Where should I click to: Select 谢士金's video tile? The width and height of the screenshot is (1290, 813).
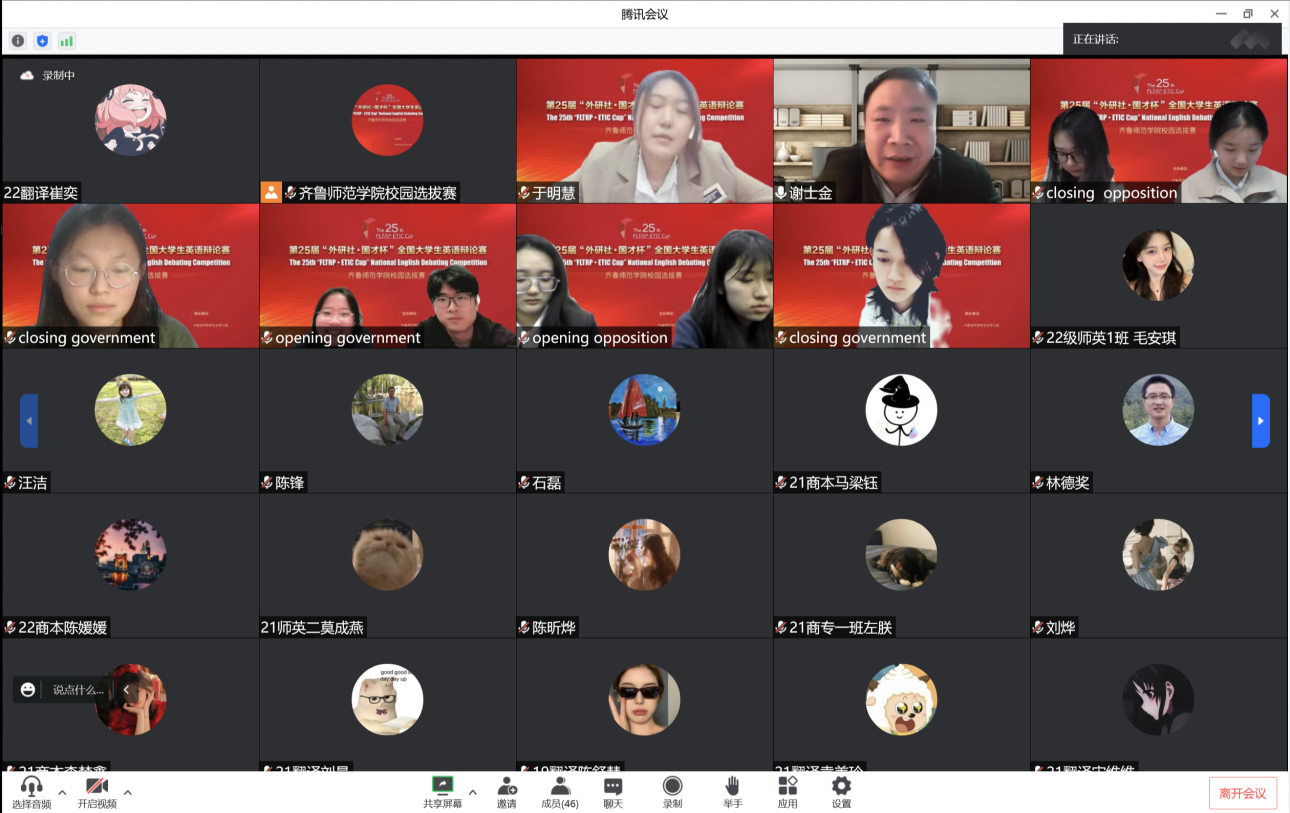coord(901,130)
